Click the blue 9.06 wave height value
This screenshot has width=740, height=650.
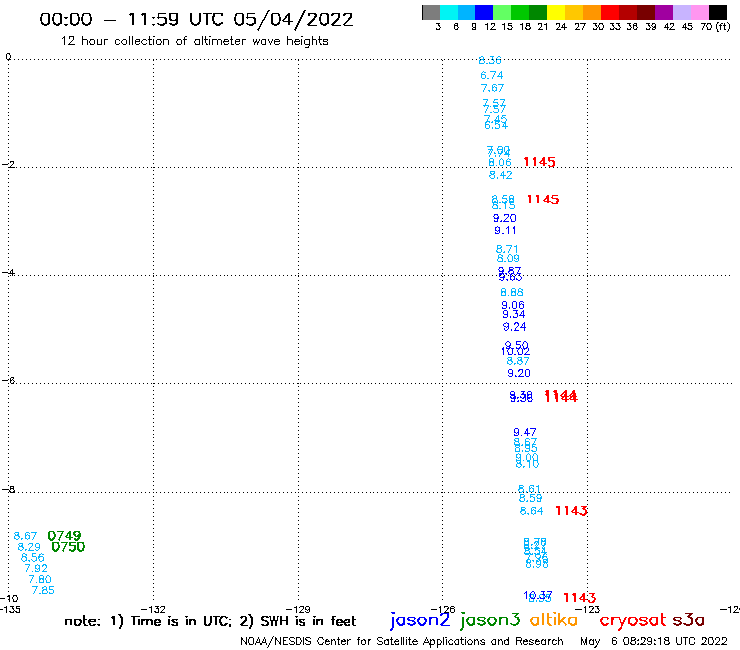click(513, 305)
